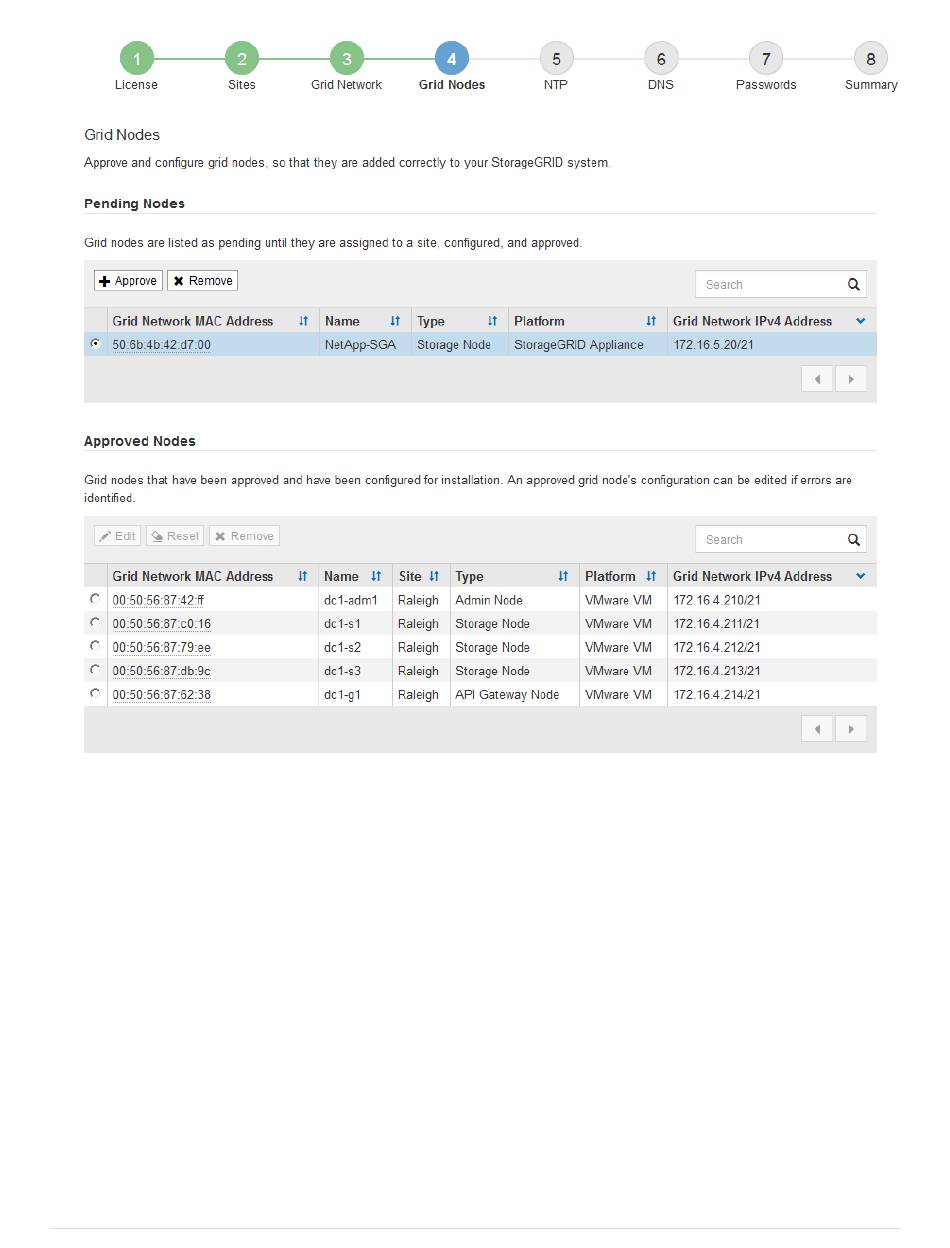Click magnifier icon in Pending Nodes search
This screenshot has height=1248, width=950.
point(853,284)
